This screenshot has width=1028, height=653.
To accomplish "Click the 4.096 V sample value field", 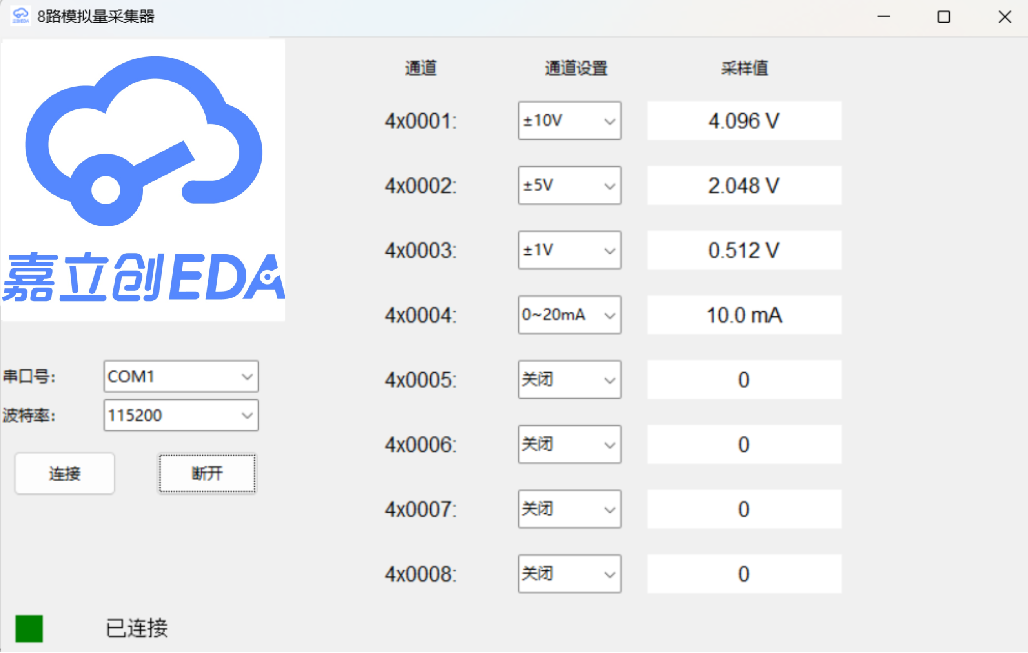I will click(744, 121).
